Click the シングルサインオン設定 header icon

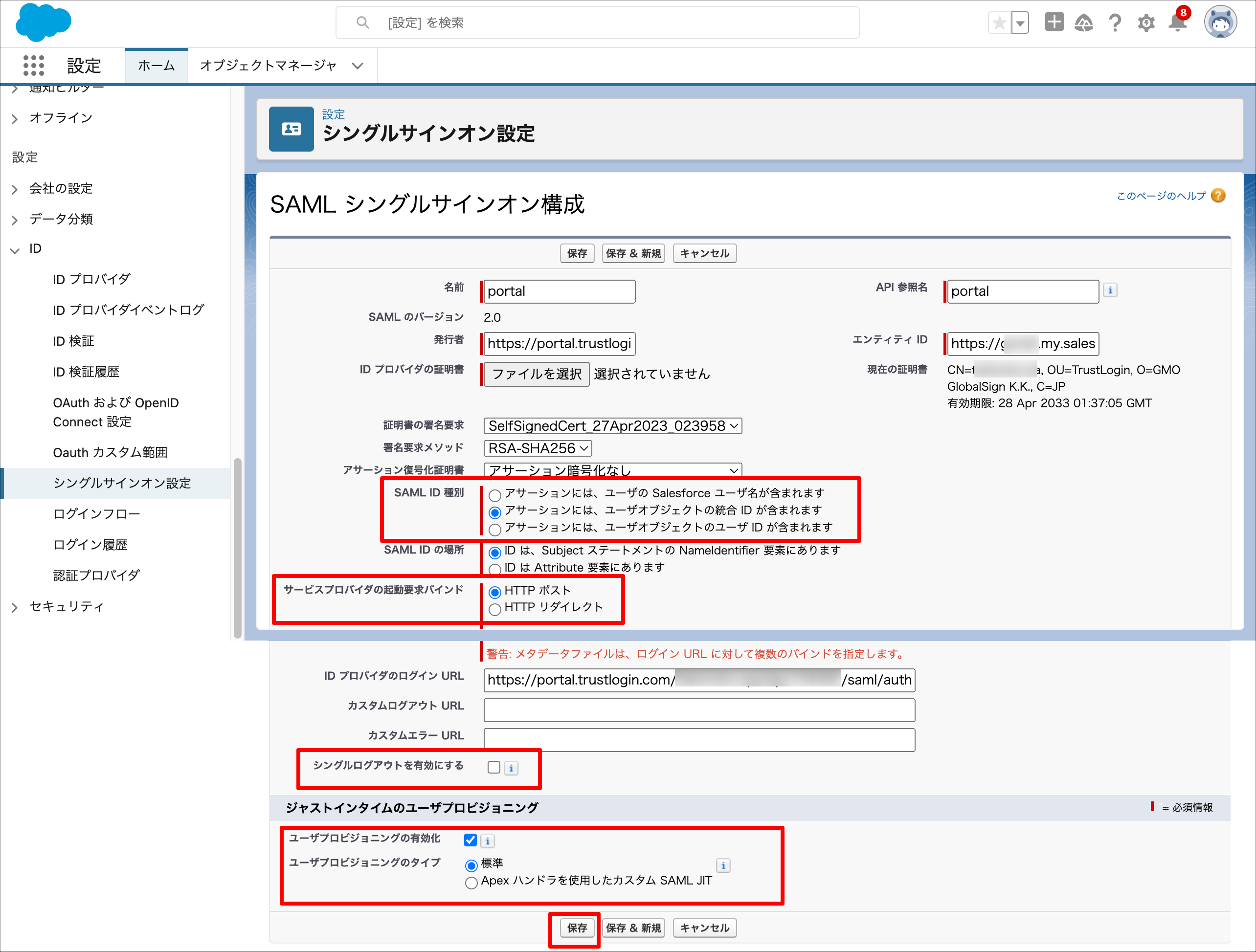pos(292,129)
